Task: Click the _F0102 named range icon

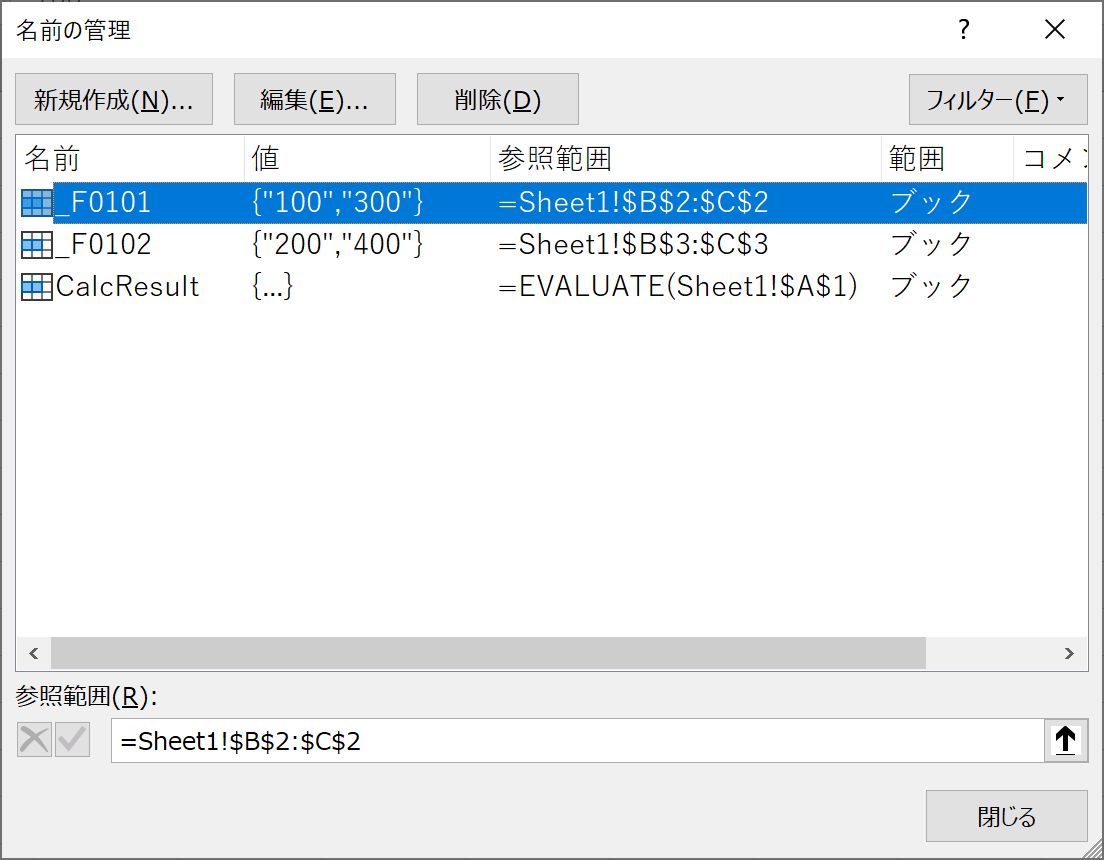Action: coord(37,245)
